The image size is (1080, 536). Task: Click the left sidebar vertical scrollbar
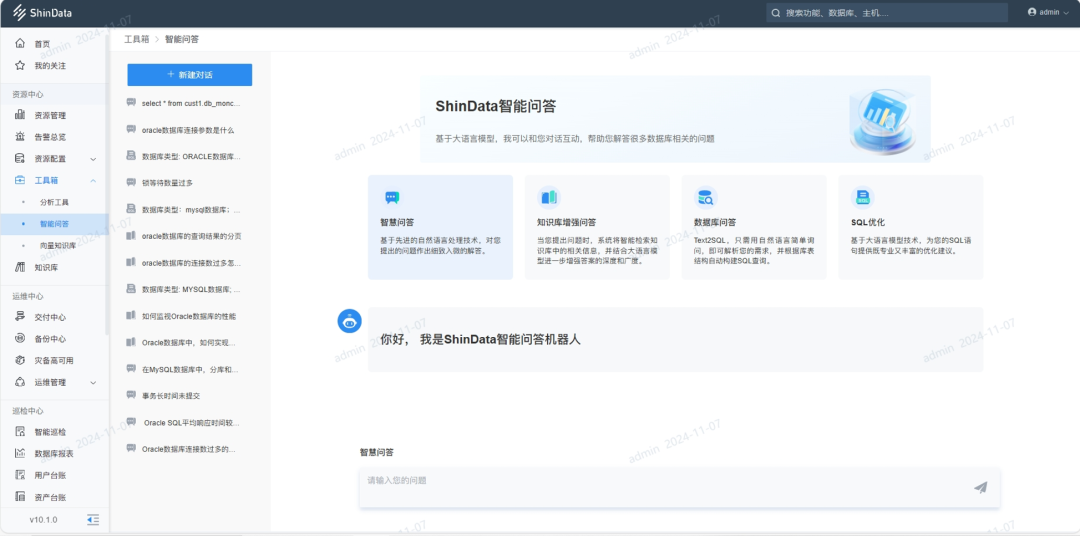[106, 183]
